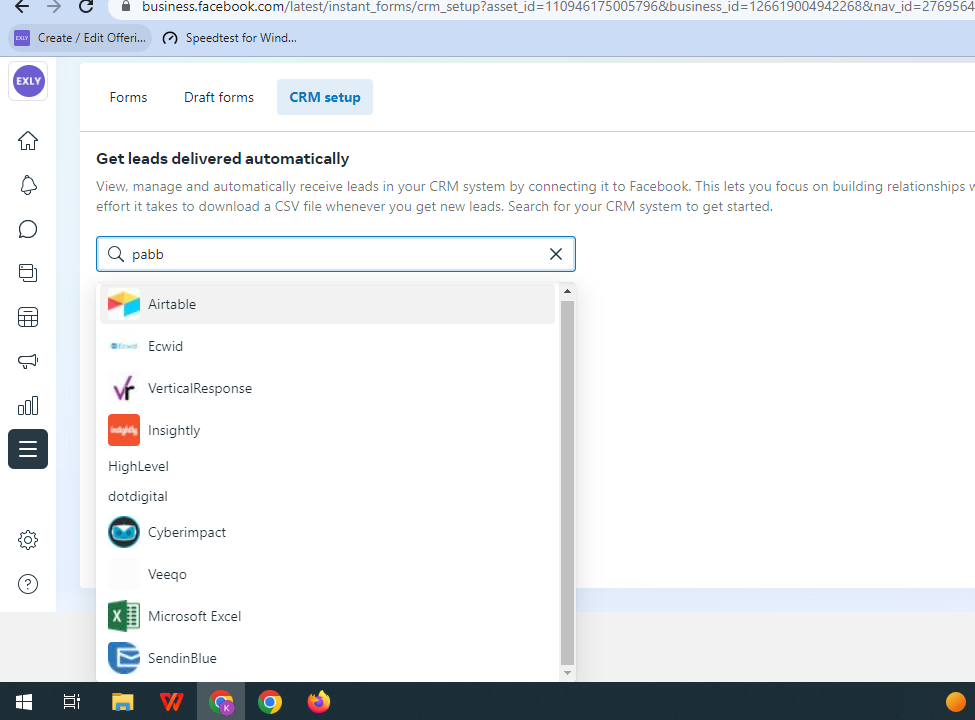
Task: Click the dropdown scrollbar up arrow
Action: point(567,291)
